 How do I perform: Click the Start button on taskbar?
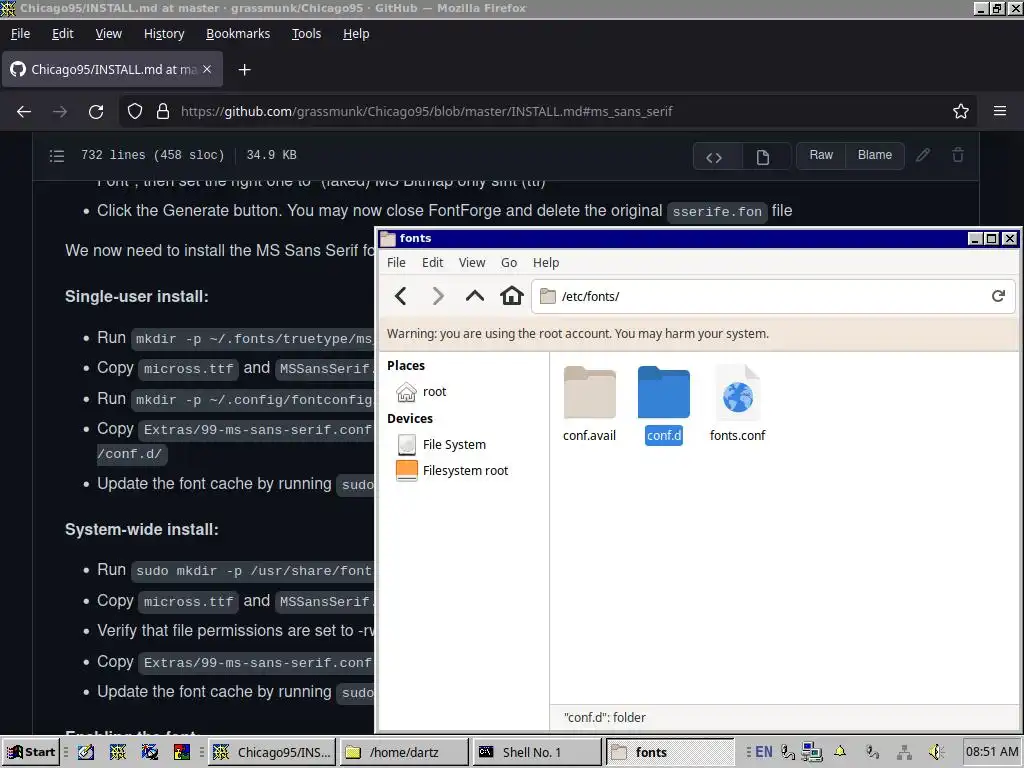coord(31,752)
